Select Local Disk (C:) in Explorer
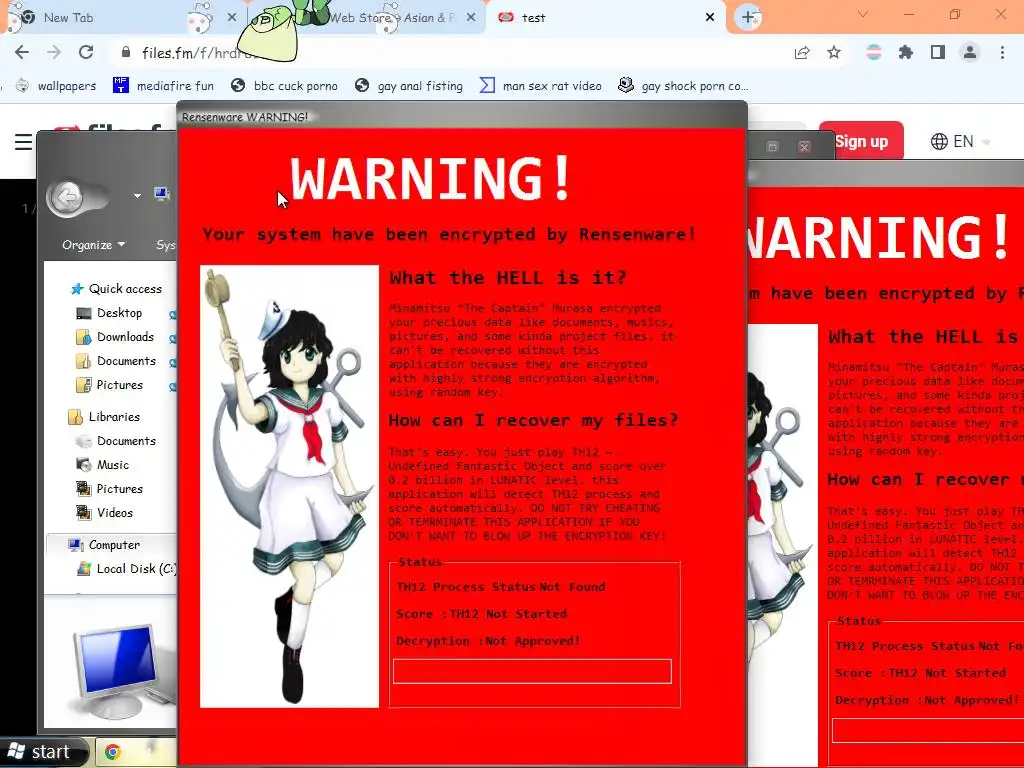The image size is (1024, 768). point(127,569)
